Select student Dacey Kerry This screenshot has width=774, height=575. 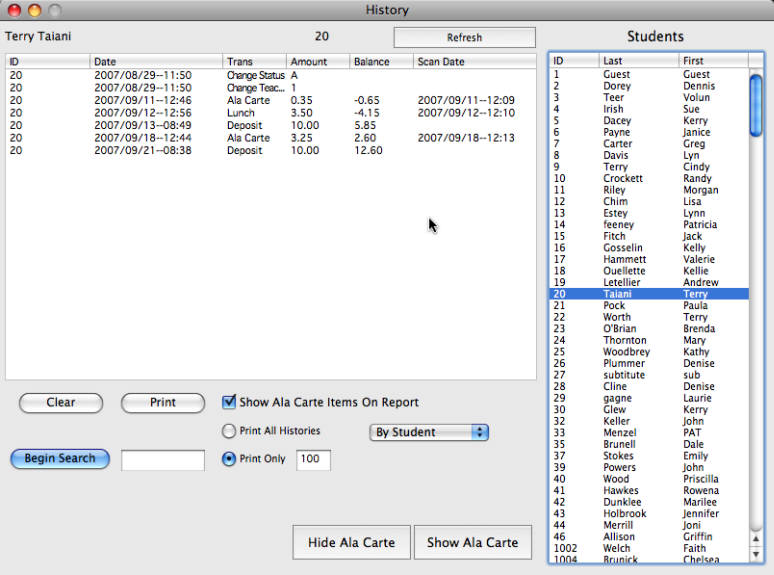(649, 120)
